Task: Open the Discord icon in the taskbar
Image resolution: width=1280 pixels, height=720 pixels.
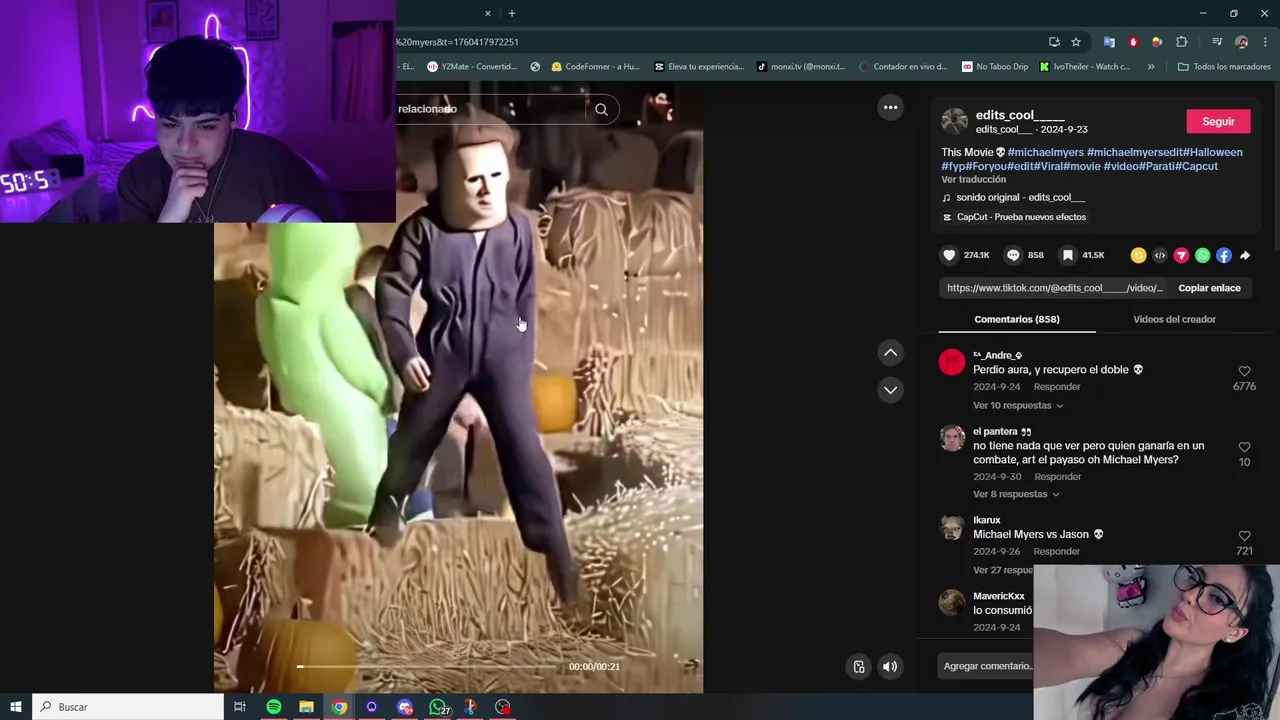Action: pyautogui.click(x=405, y=707)
